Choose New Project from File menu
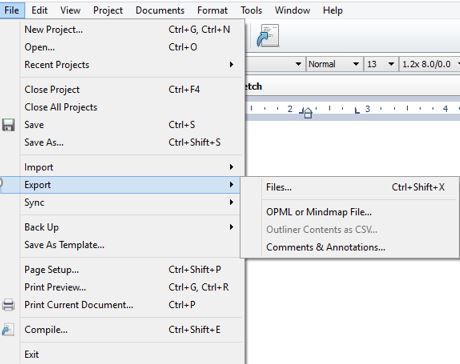This screenshot has width=460, height=364. coord(130,30)
